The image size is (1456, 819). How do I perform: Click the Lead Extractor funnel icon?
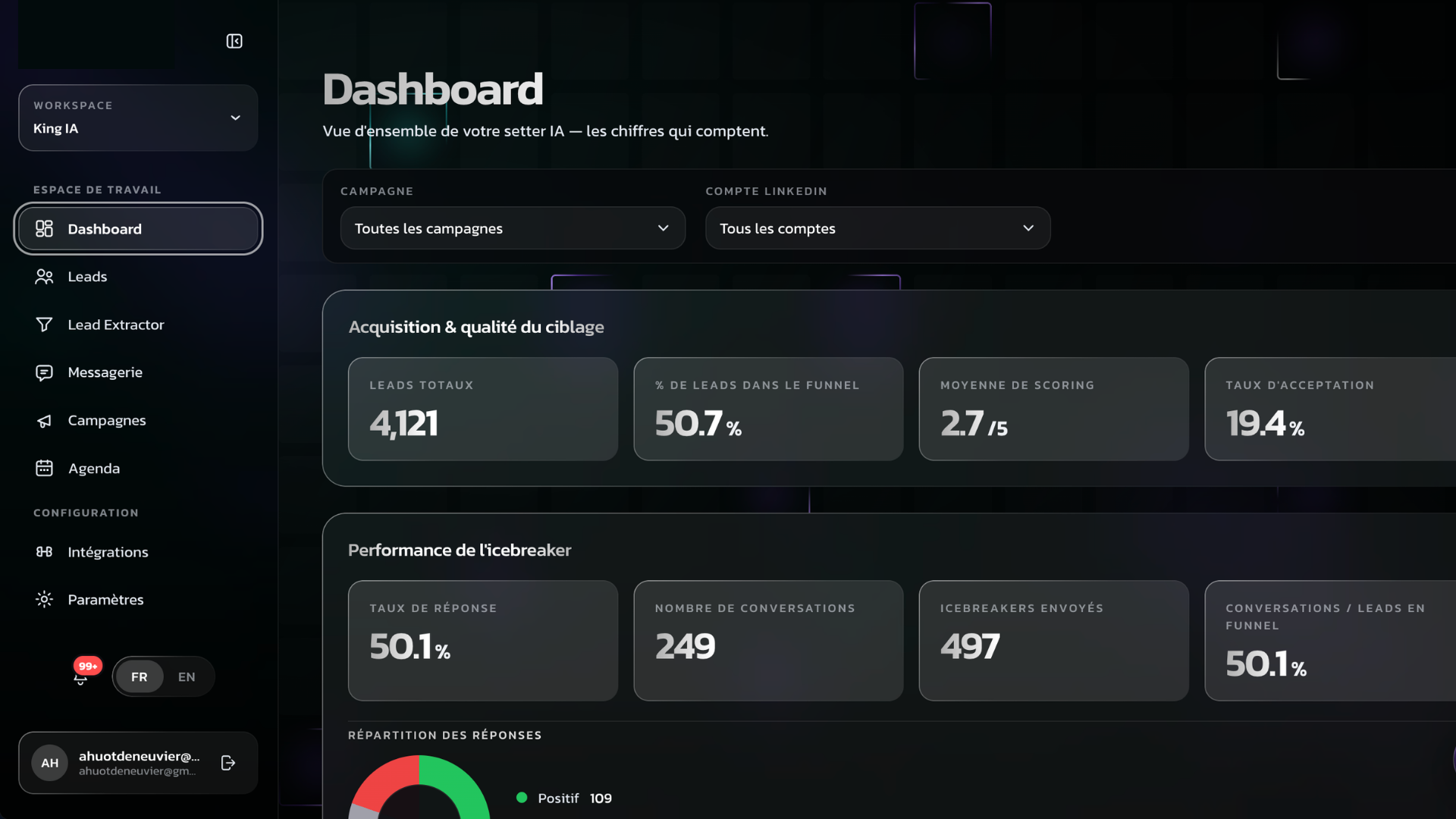44,325
